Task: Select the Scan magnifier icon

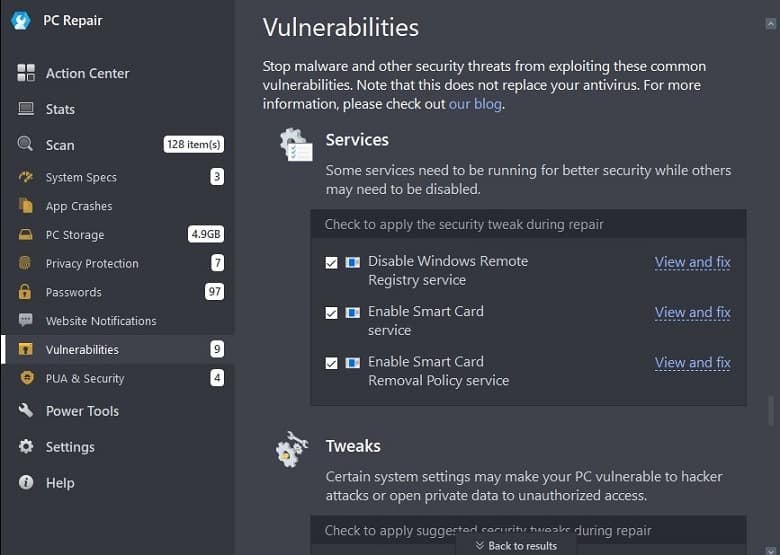Action: (x=25, y=144)
